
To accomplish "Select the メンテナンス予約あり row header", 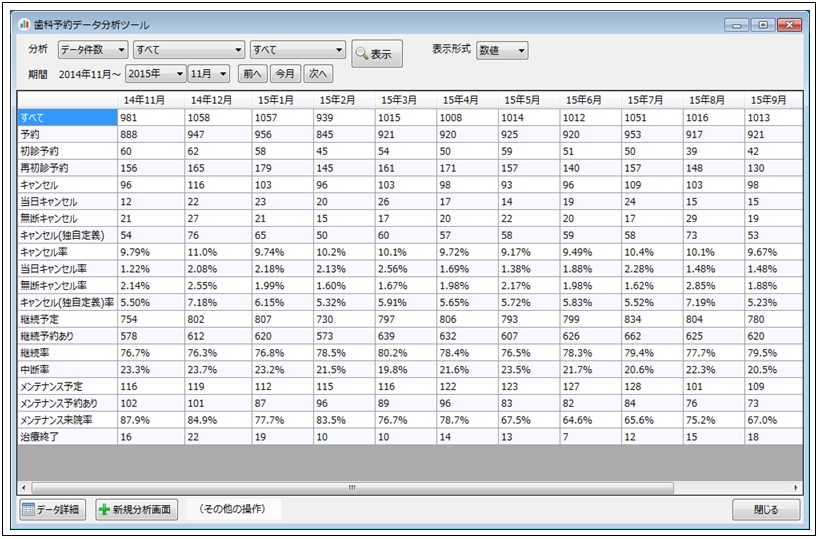I will (67, 403).
